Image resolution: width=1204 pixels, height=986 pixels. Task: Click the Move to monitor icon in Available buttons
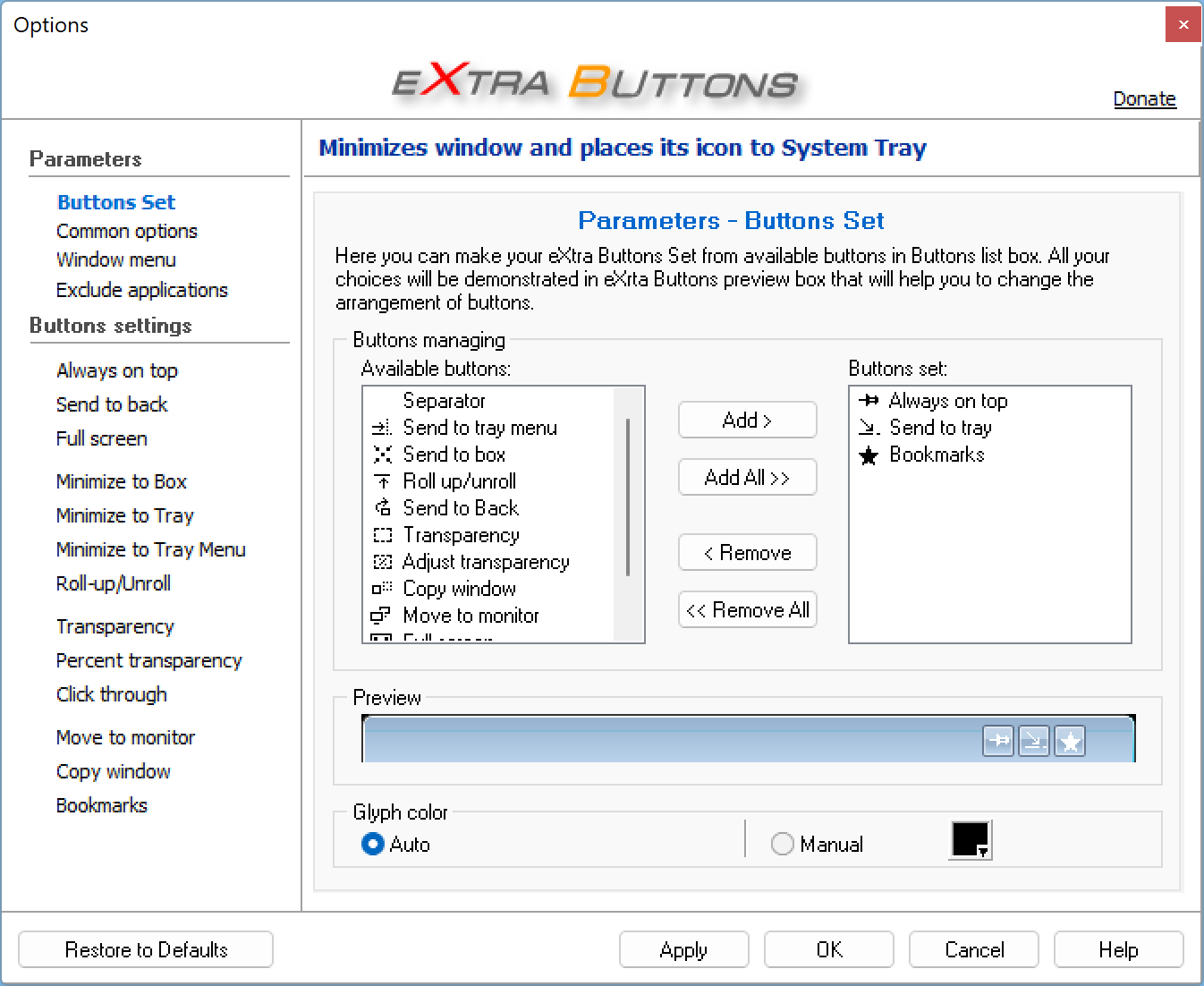(382, 616)
